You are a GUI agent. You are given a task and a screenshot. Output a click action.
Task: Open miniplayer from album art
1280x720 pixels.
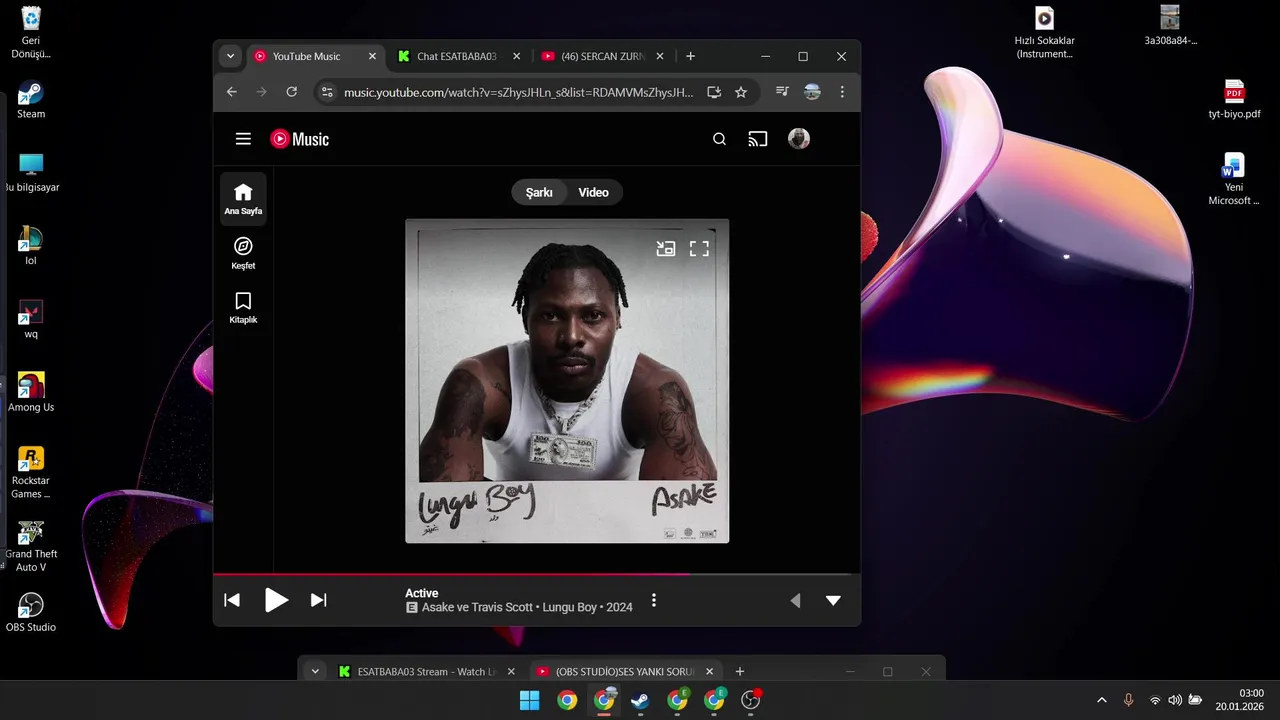point(666,249)
